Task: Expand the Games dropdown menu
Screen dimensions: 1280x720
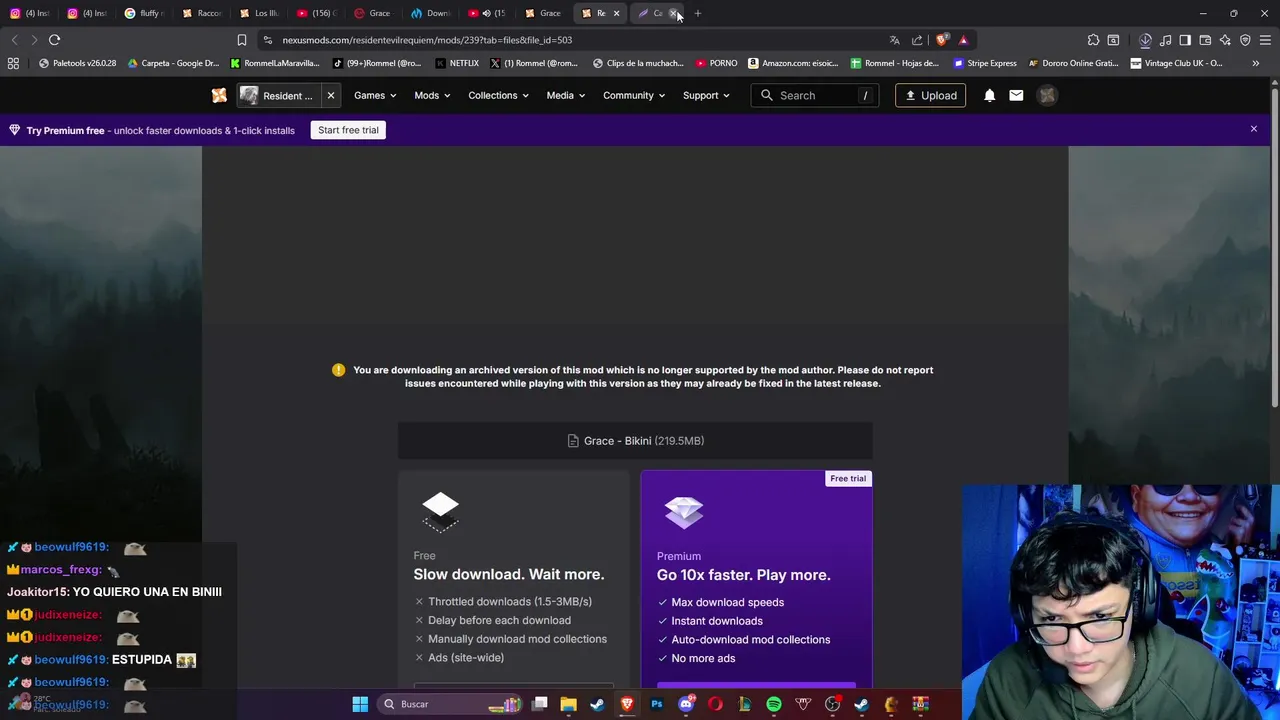Action: (x=375, y=95)
